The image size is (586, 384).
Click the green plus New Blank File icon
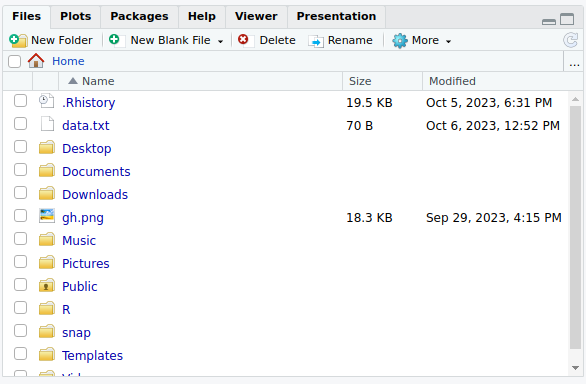[116, 40]
